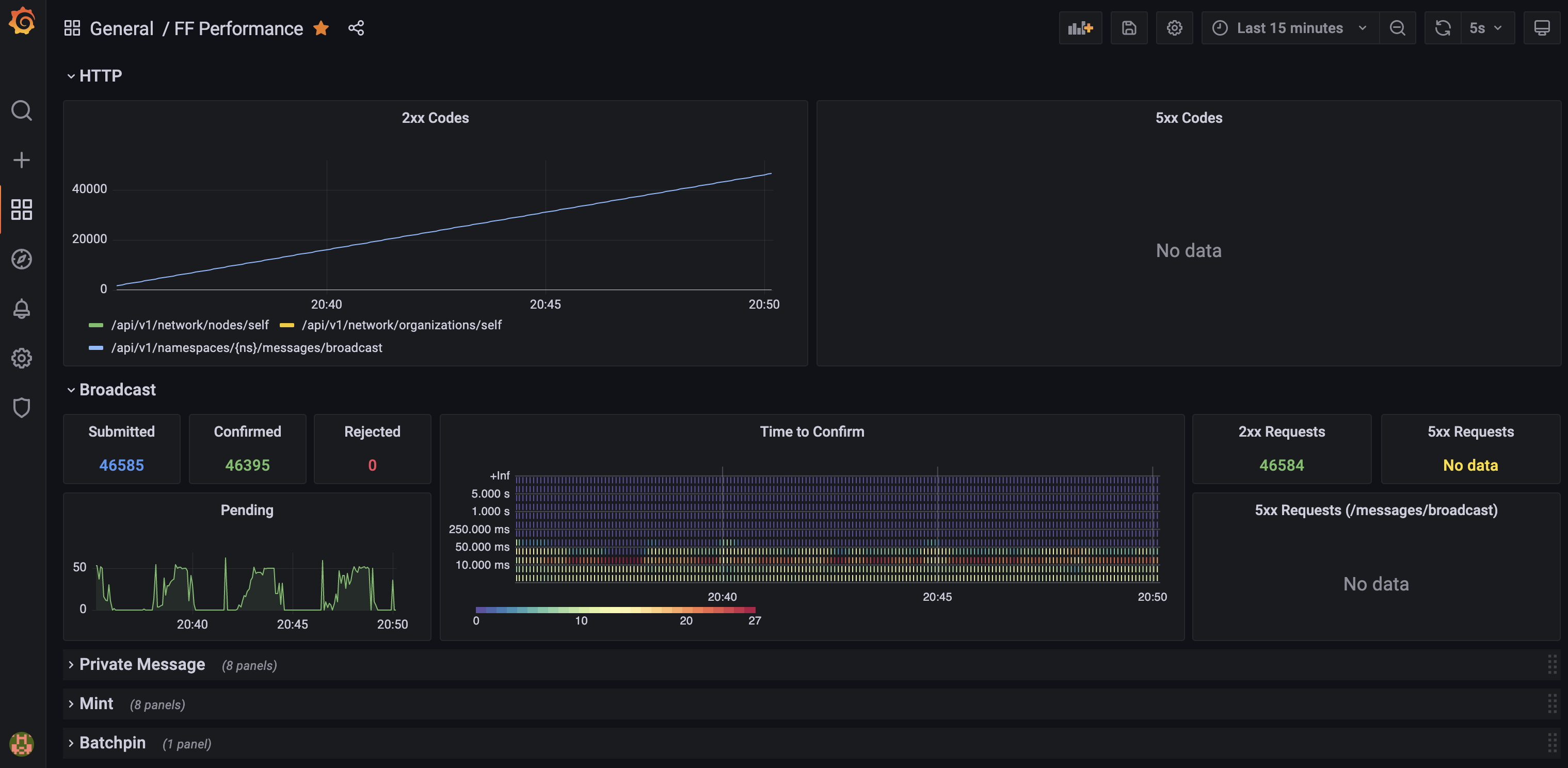The width and height of the screenshot is (1568, 768).
Task: Cycle view mode with the monitor icon
Action: [1542, 28]
